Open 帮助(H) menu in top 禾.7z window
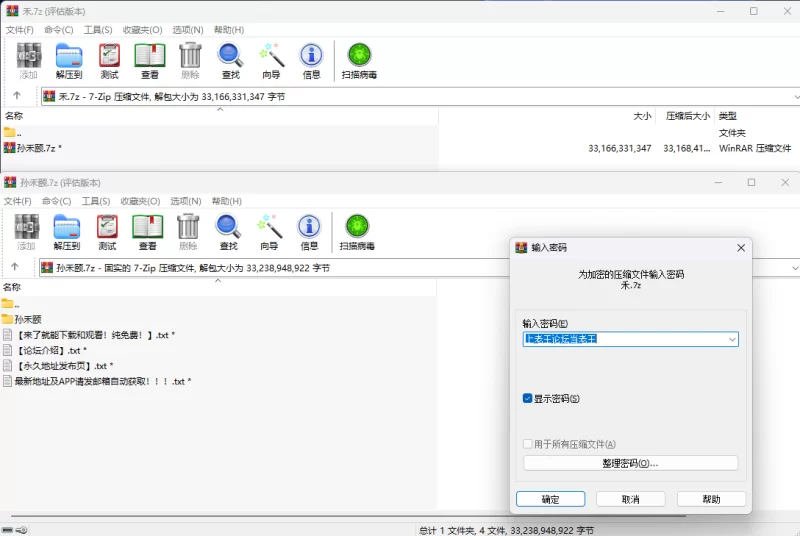Screen dimensions: 800x536 pyautogui.click(x=229, y=30)
